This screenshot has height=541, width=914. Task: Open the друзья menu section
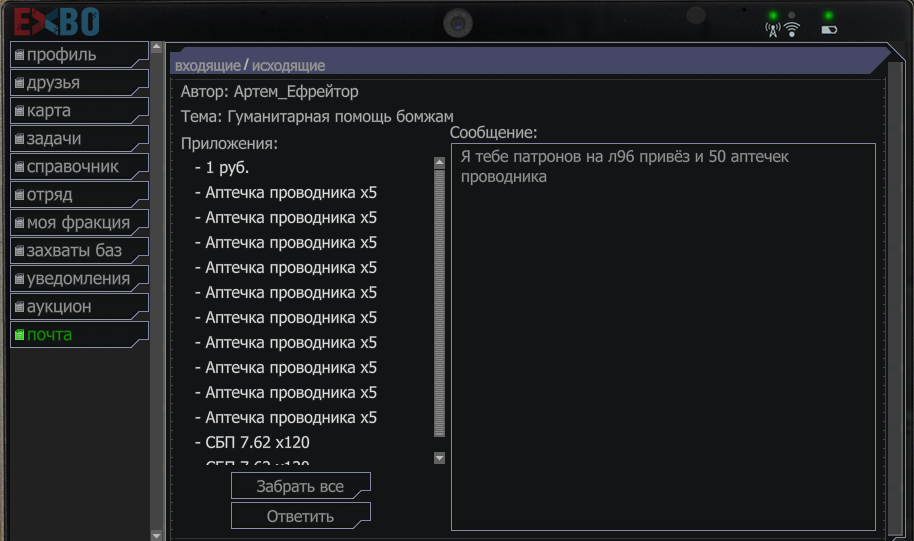coord(79,82)
